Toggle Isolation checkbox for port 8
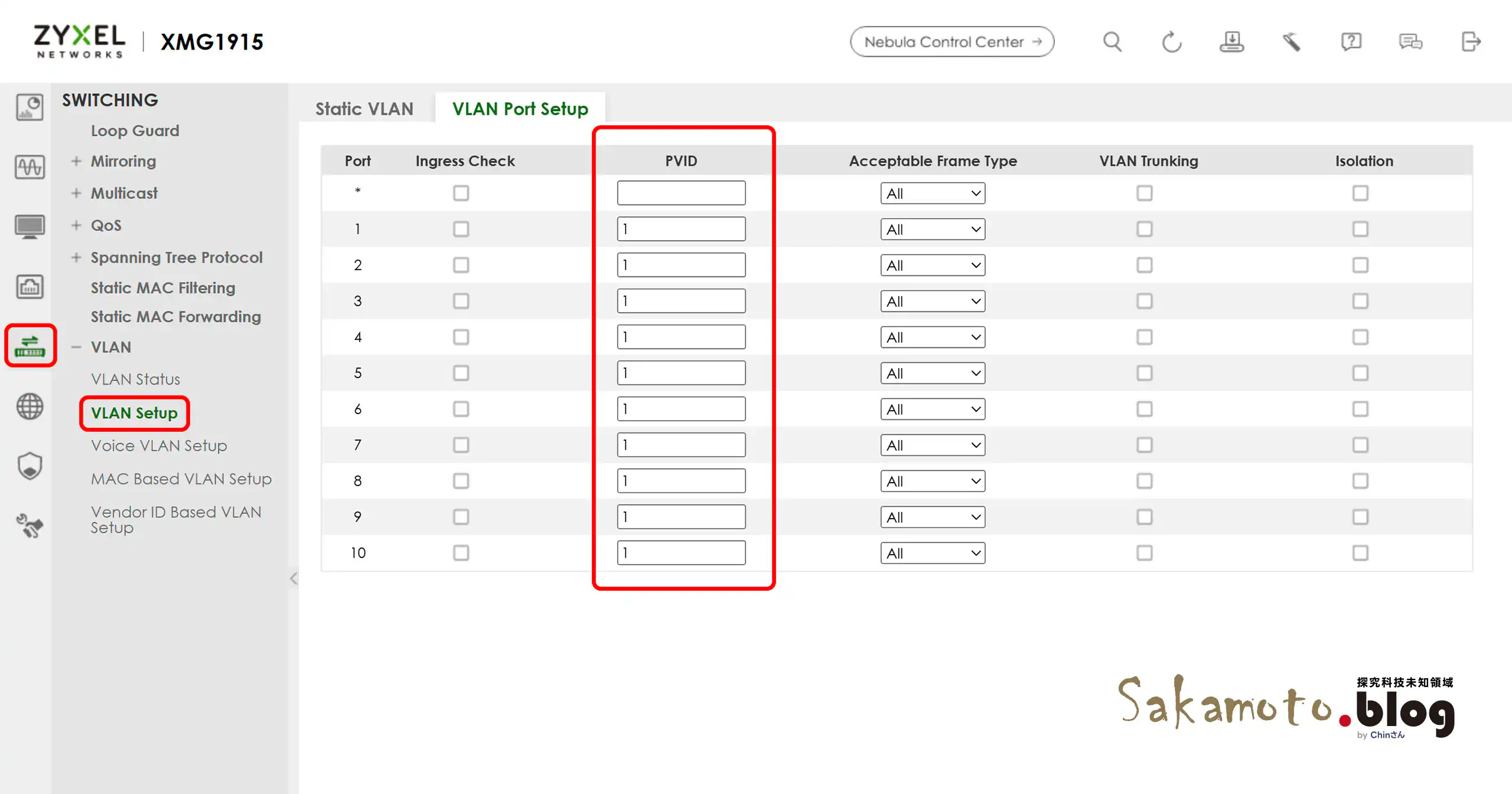Image resolution: width=1512 pixels, height=794 pixels. pyautogui.click(x=1360, y=481)
